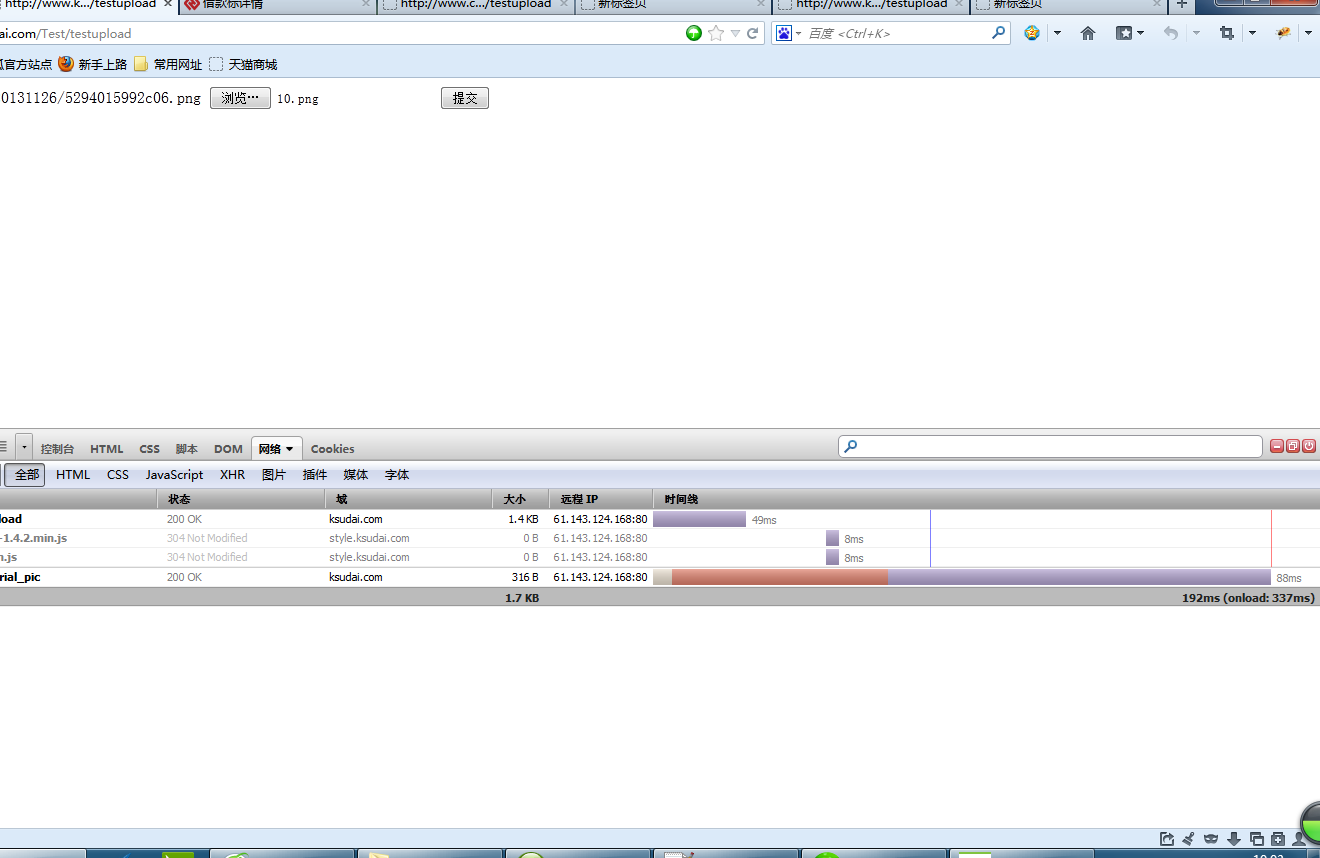Go to the browser home page
Image resolution: width=1320 pixels, height=858 pixels.
(1088, 33)
